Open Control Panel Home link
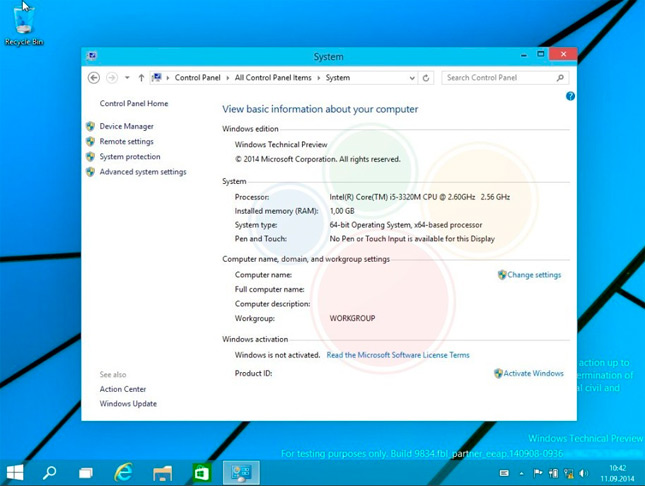Image resolution: width=645 pixels, height=486 pixels. coord(134,104)
